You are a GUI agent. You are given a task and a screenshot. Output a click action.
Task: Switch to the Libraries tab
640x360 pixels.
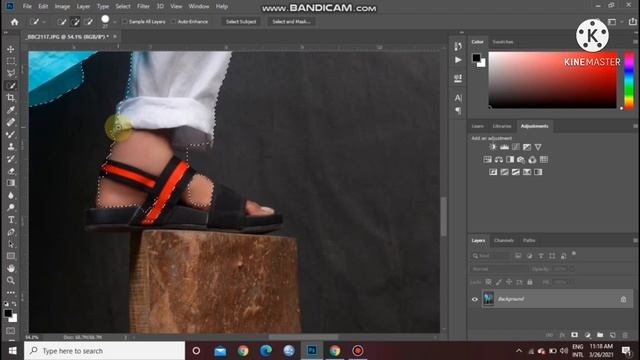(x=502, y=126)
